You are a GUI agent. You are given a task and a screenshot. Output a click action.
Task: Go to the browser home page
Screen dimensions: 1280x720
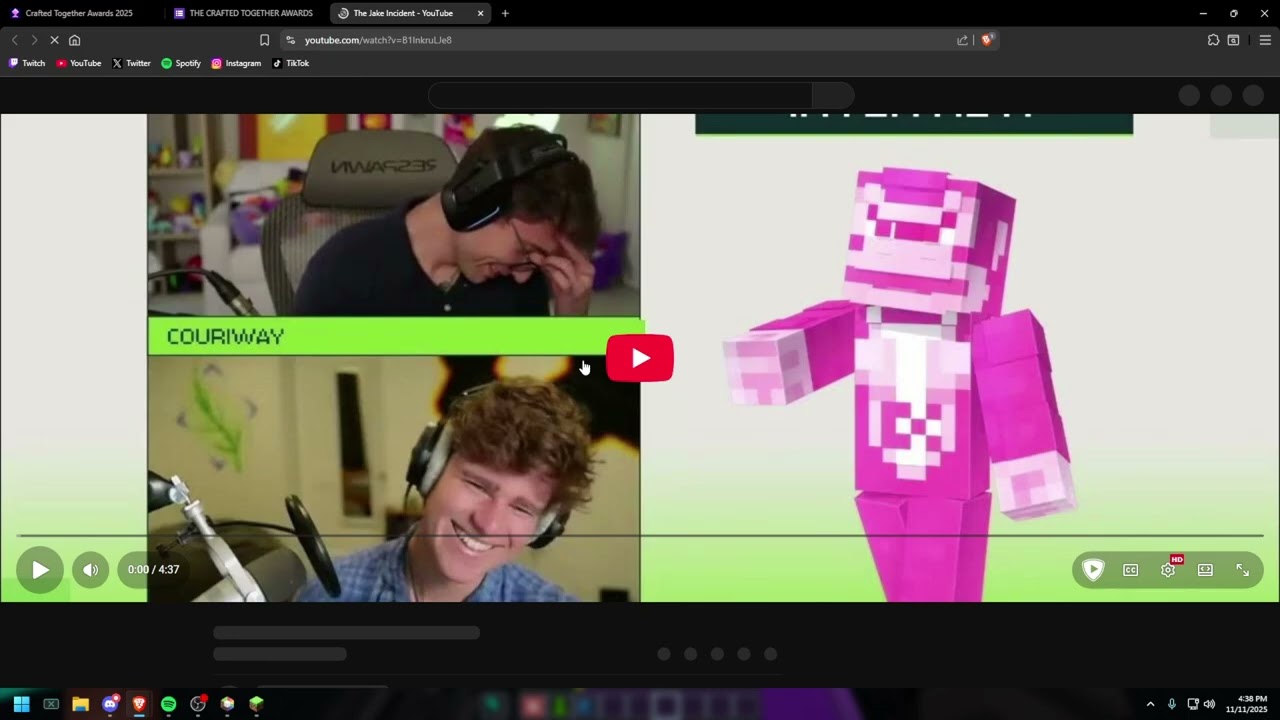click(74, 40)
